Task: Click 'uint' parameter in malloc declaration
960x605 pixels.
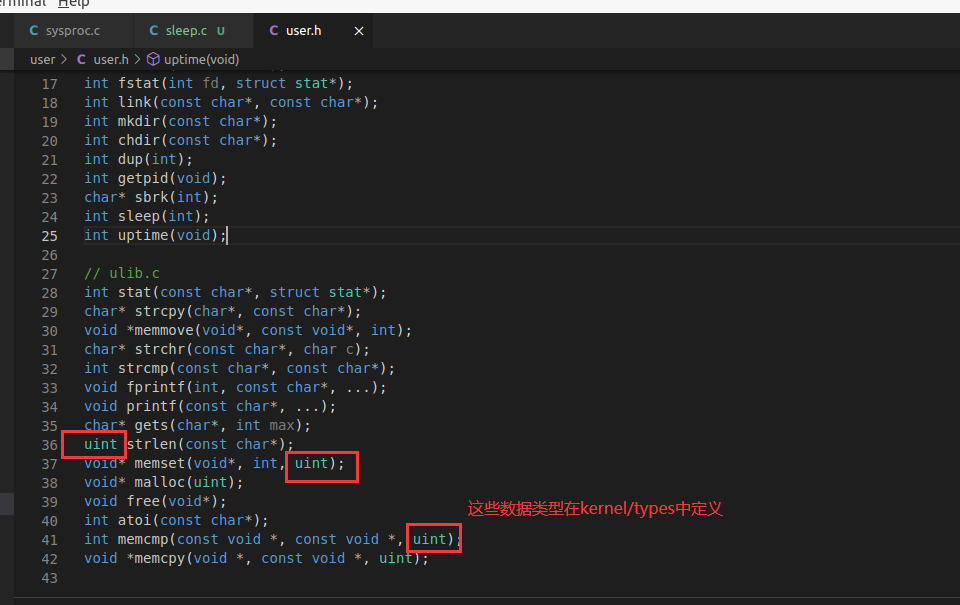Action: tap(211, 482)
